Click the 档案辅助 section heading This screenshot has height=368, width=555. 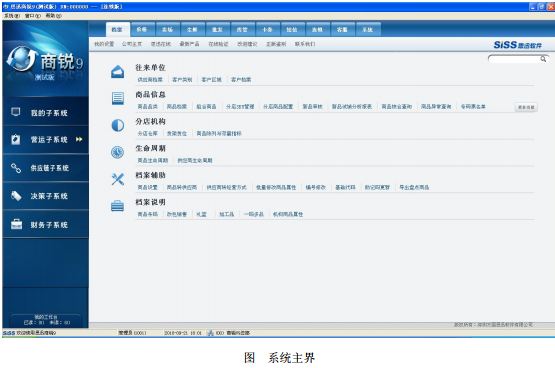[150, 175]
